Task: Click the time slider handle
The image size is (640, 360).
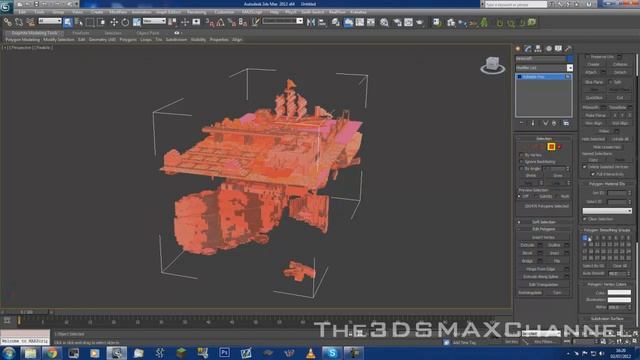Action: click(27, 312)
